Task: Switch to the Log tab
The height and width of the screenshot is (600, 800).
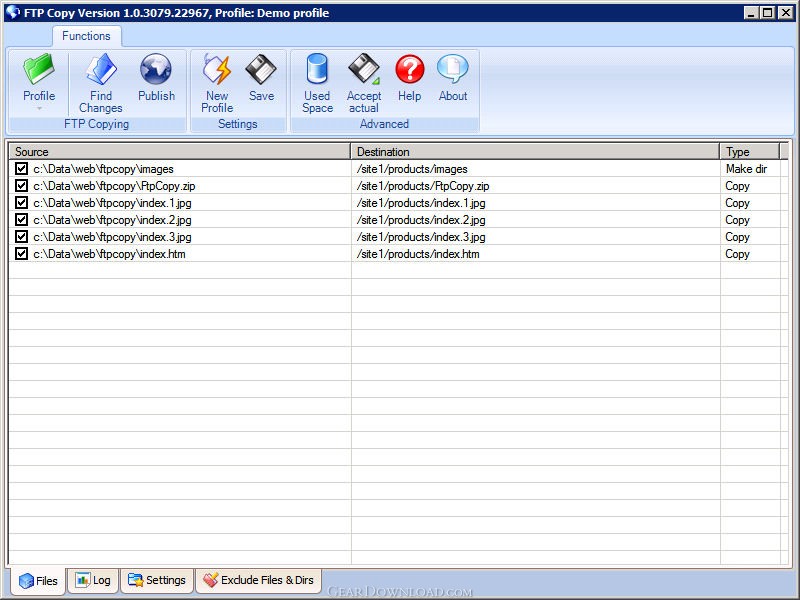Action: coord(93,580)
